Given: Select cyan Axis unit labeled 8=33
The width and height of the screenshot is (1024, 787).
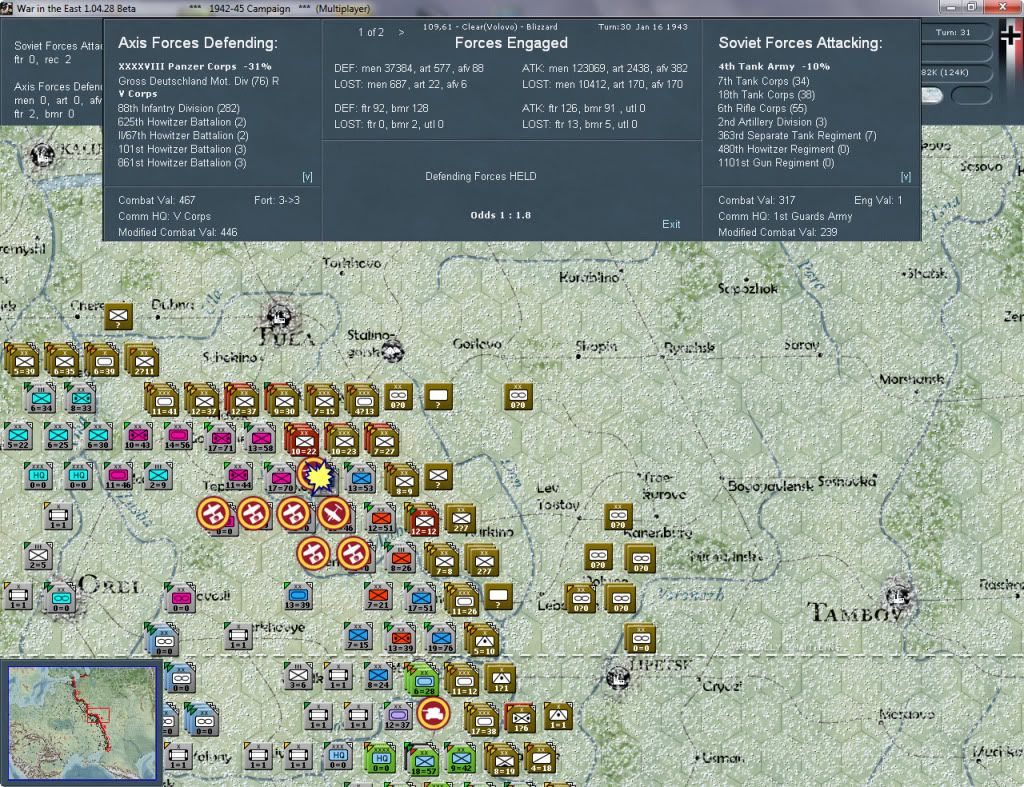Looking at the screenshot, I should point(80,398).
